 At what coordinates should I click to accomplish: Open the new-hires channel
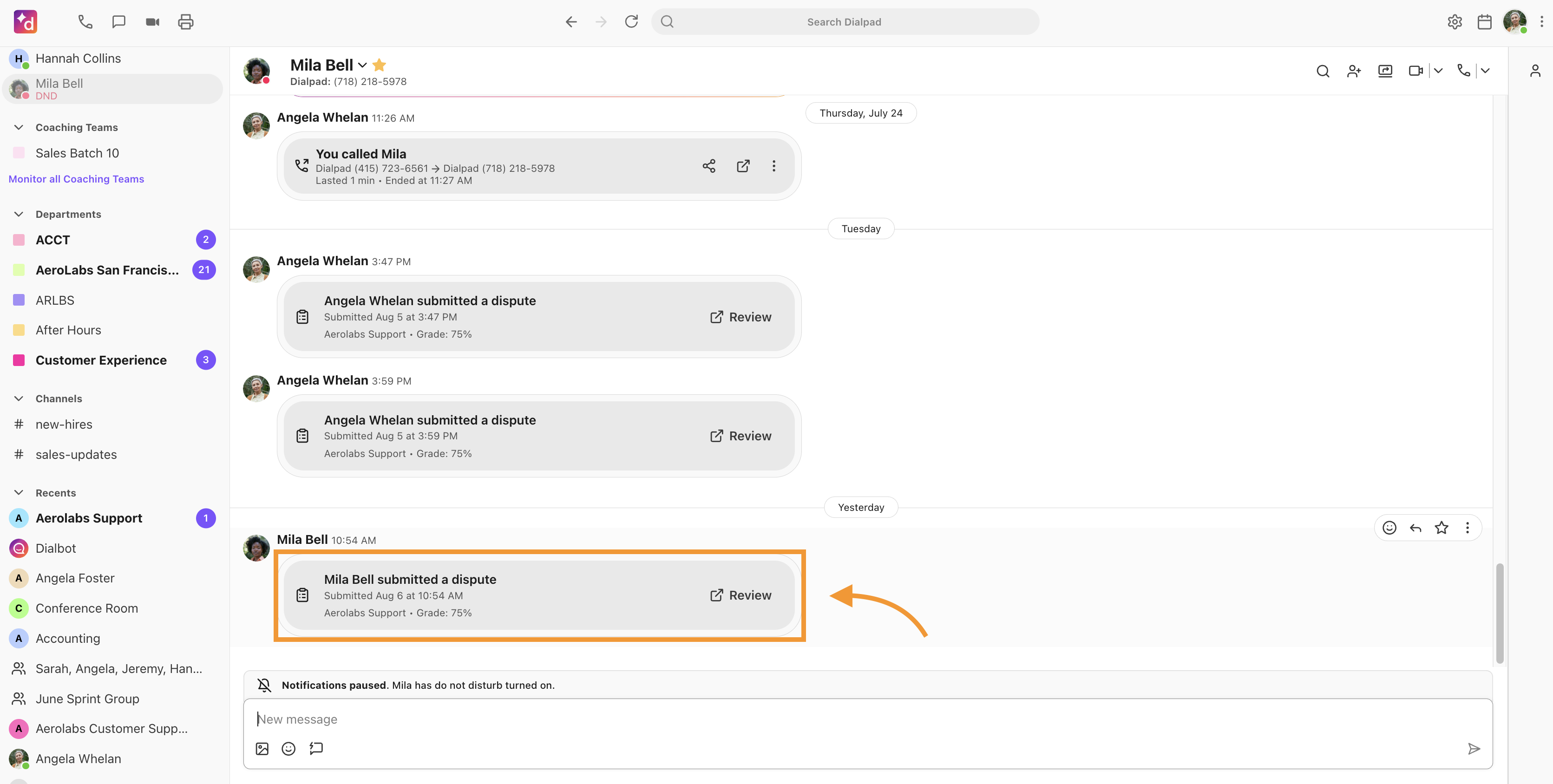[x=113, y=424]
